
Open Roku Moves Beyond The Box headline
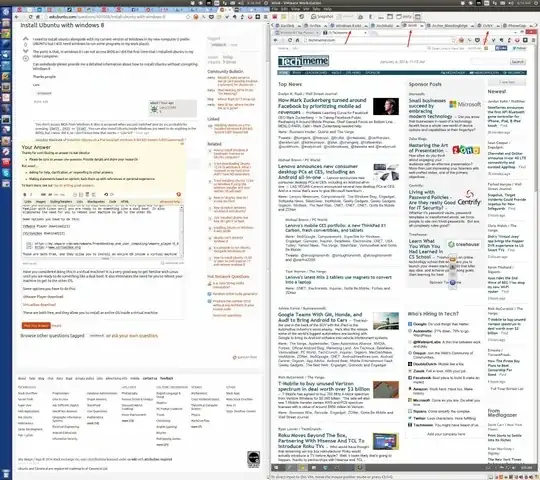click(x=321, y=440)
